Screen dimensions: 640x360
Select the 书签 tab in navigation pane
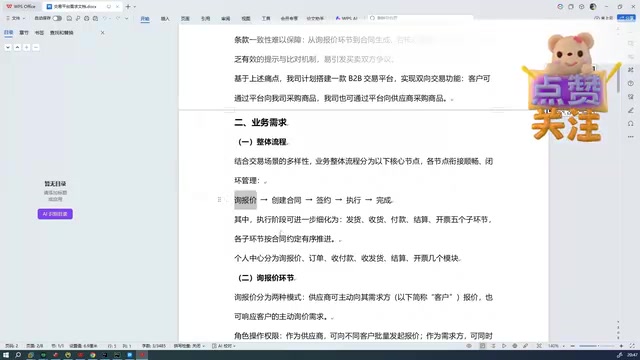click(39, 33)
